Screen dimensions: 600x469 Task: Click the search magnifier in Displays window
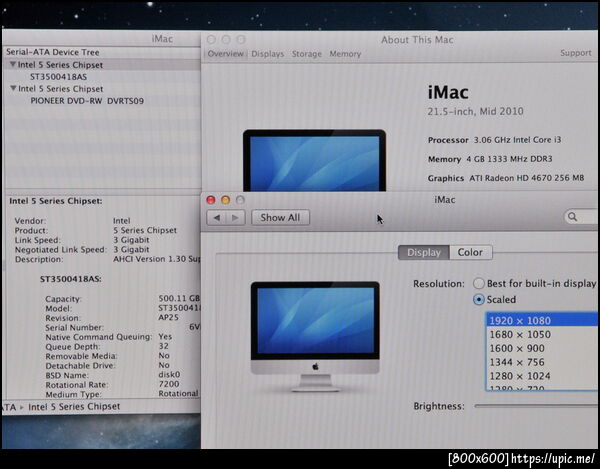click(x=572, y=217)
